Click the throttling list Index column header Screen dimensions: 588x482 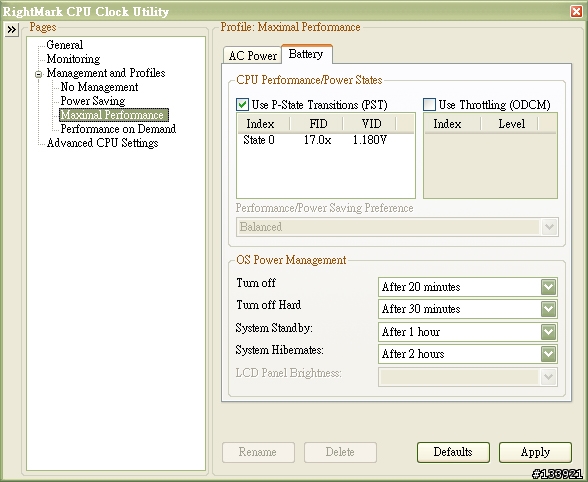pyautogui.click(x=453, y=124)
